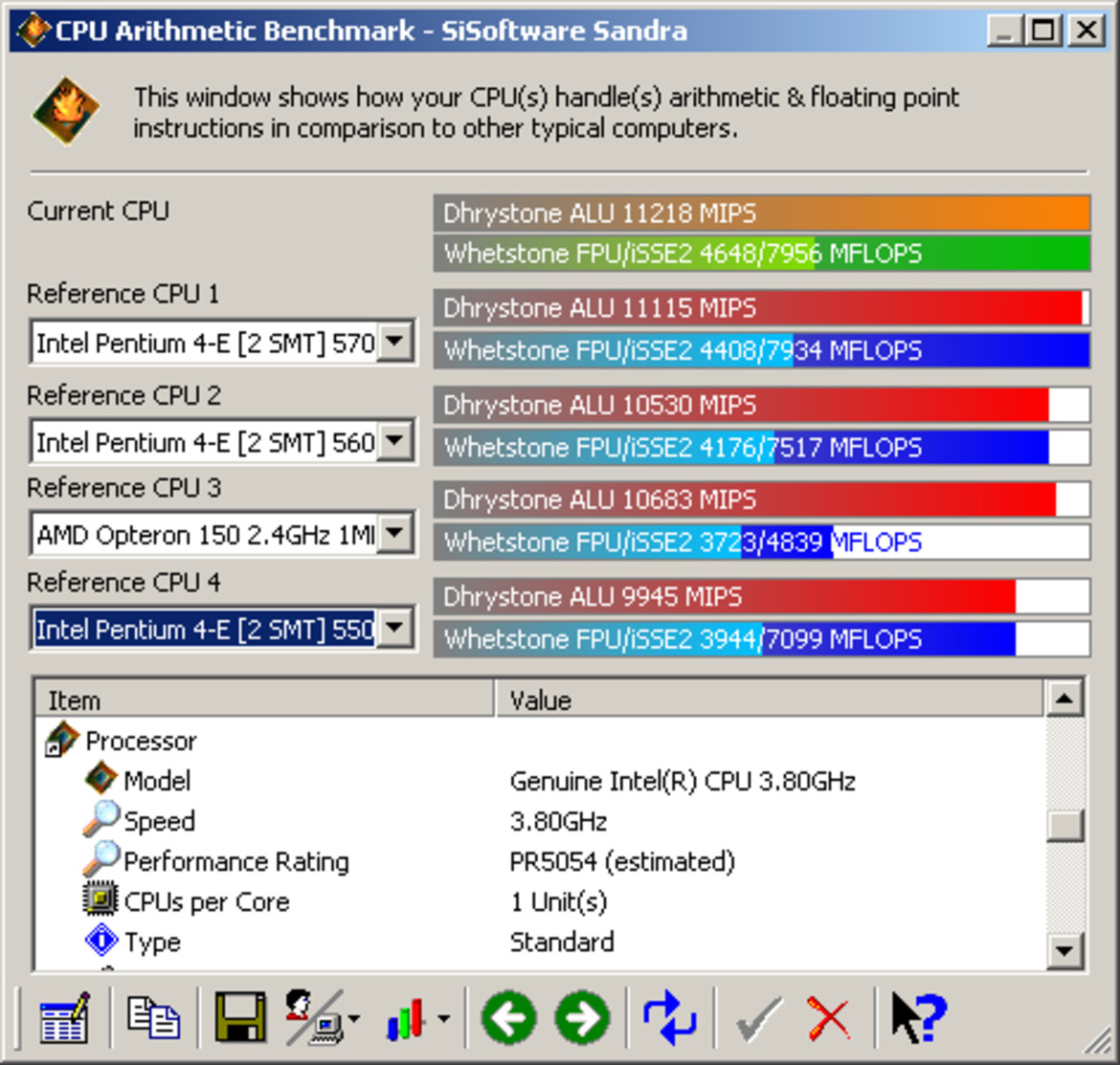Viewport: 1120px width, 1065px height.
Task: Click the Whetstone 3944/7099 MFLOPS bar
Action: [x=762, y=638]
